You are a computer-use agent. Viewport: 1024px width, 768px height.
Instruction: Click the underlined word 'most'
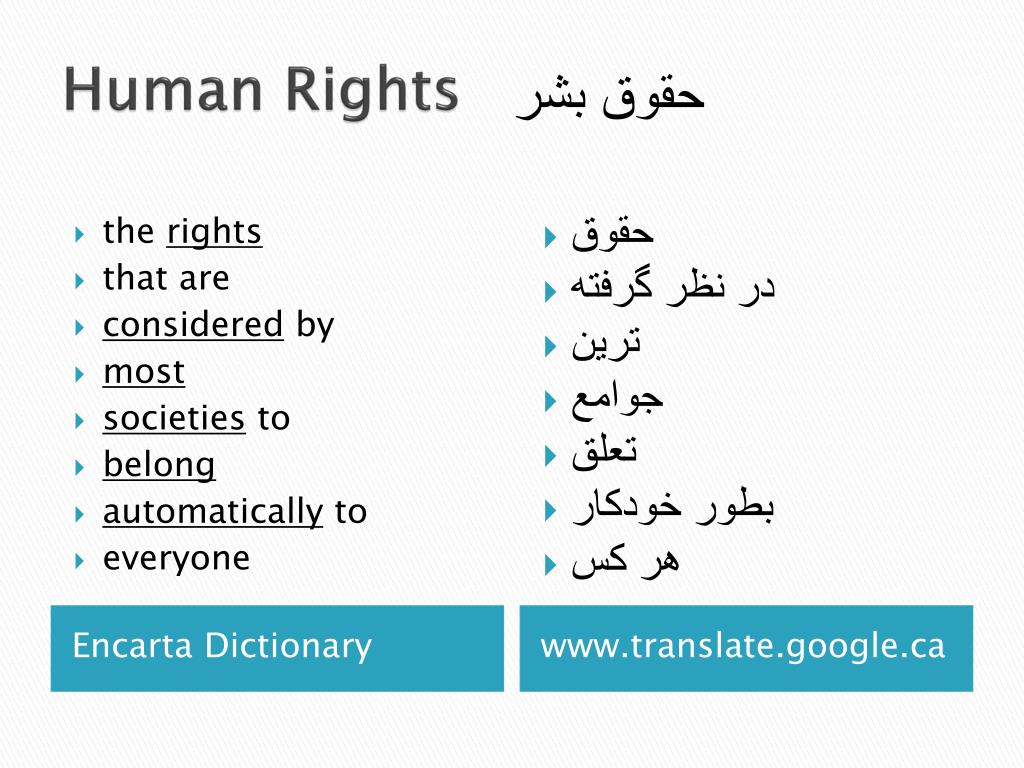tap(144, 372)
